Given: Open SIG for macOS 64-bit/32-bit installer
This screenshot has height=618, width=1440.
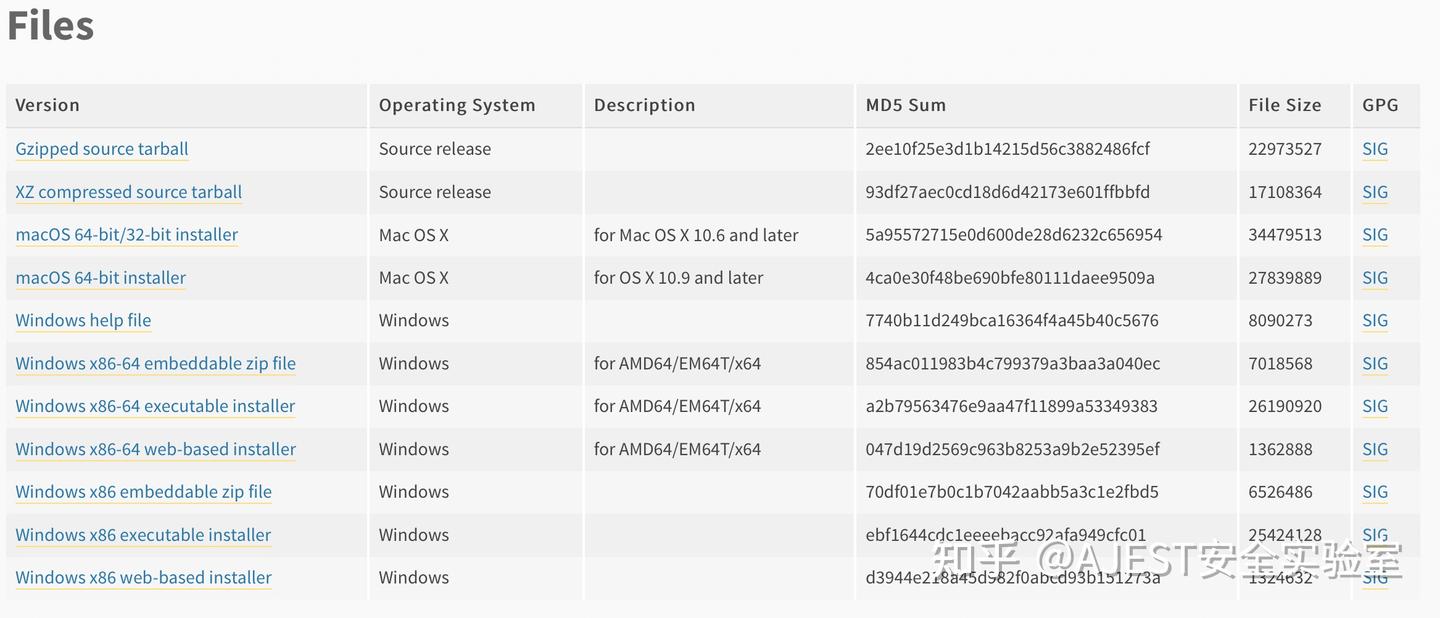Looking at the screenshot, I should [1375, 235].
